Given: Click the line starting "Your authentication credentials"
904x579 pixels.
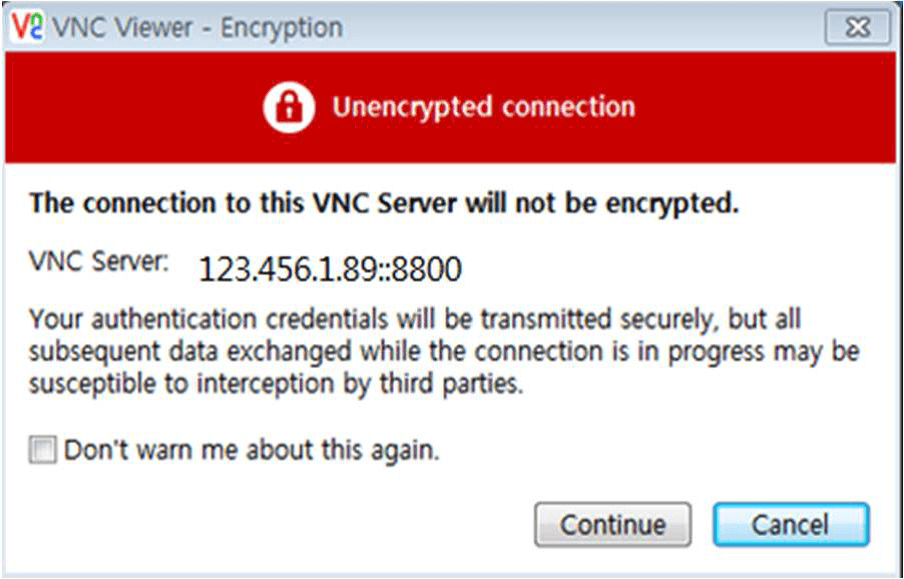Looking at the screenshot, I should pyautogui.click(x=415, y=320).
